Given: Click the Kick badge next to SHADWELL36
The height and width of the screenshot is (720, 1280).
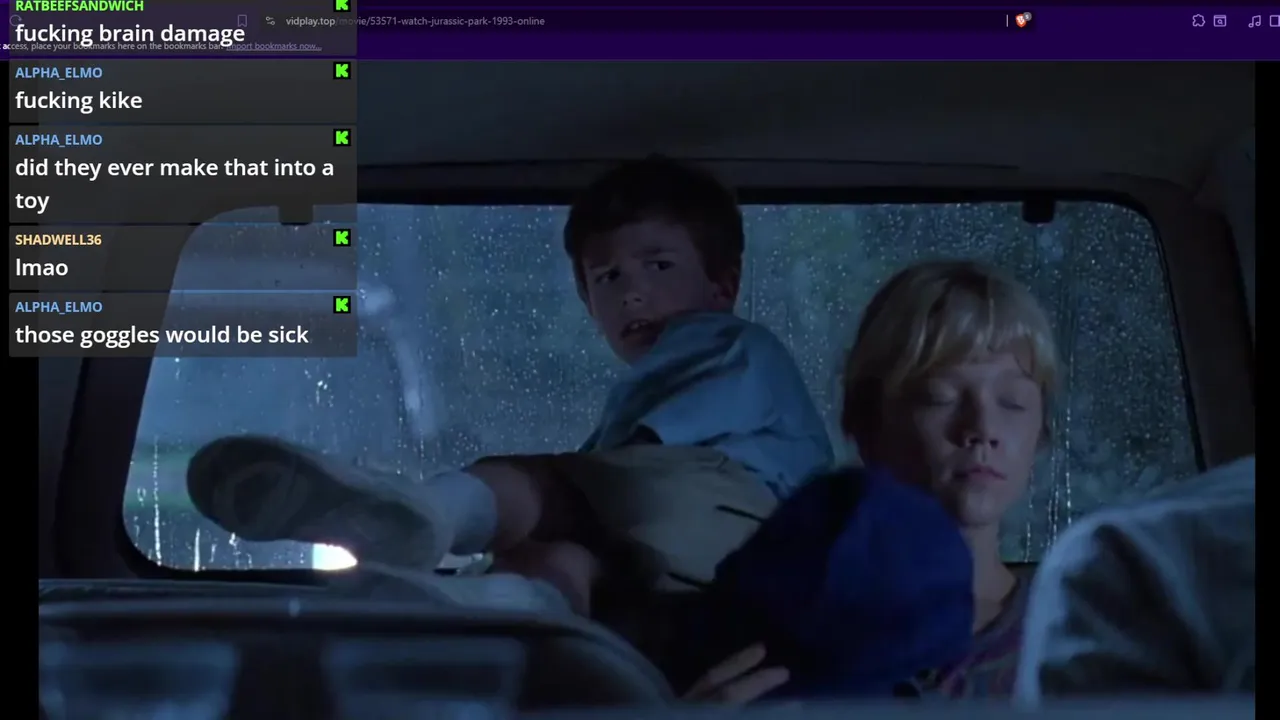Looking at the screenshot, I should tap(342, 238).
